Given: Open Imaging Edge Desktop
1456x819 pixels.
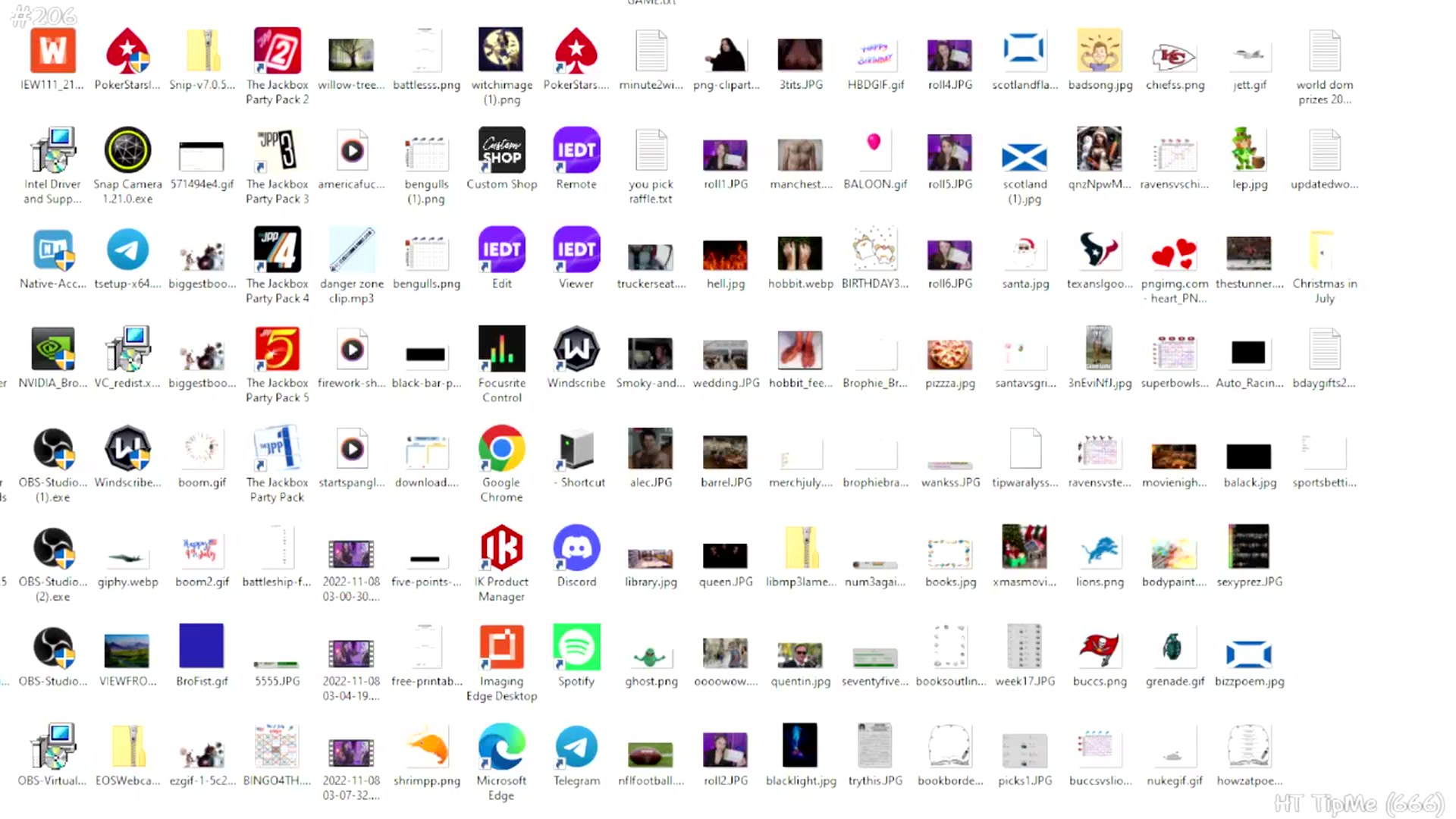Looking at the screenshot, I should [x=501, y=647].
